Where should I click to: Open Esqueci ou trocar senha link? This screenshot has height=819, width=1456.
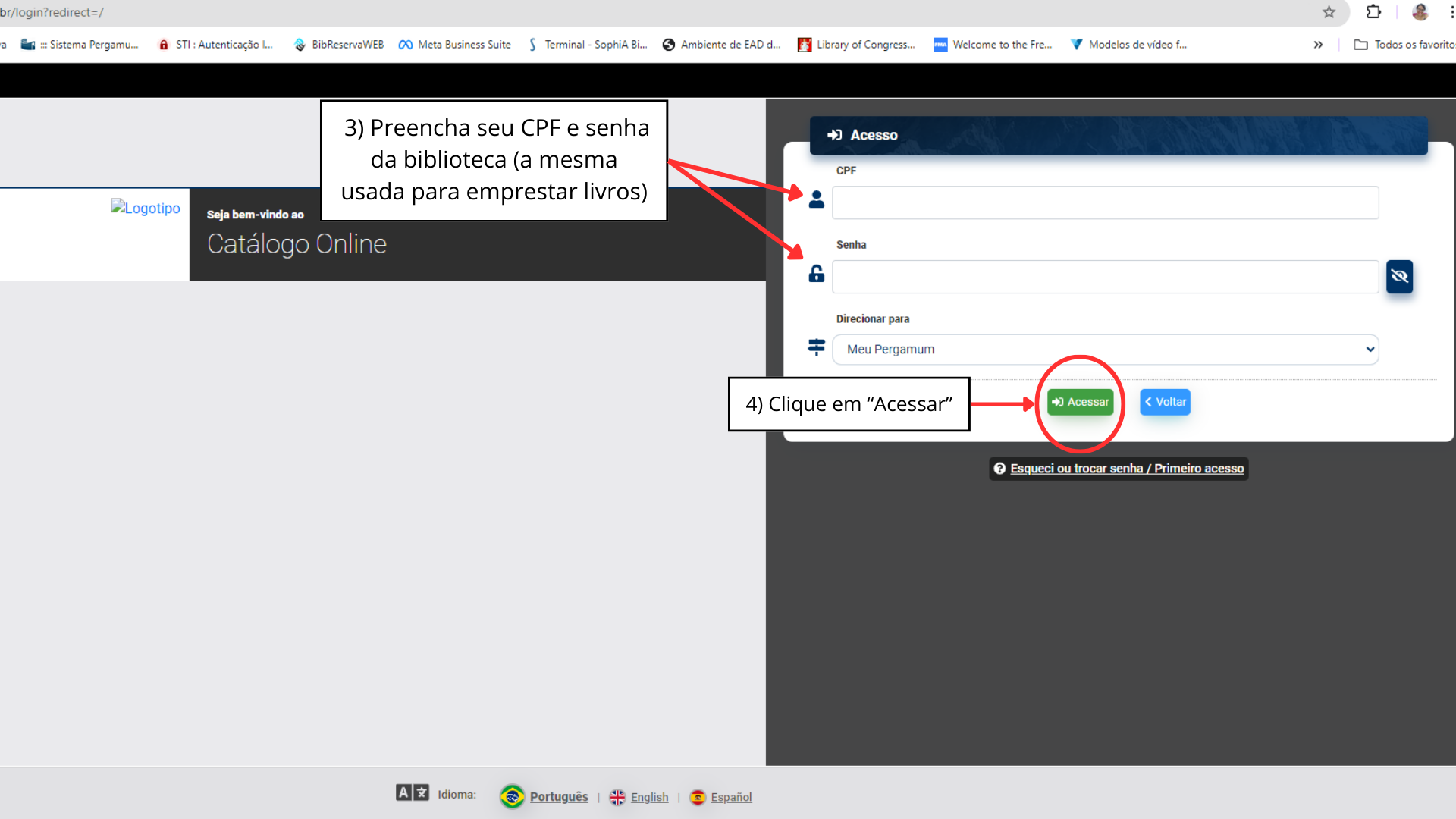pyautogui.click(x=1126, y=469)
